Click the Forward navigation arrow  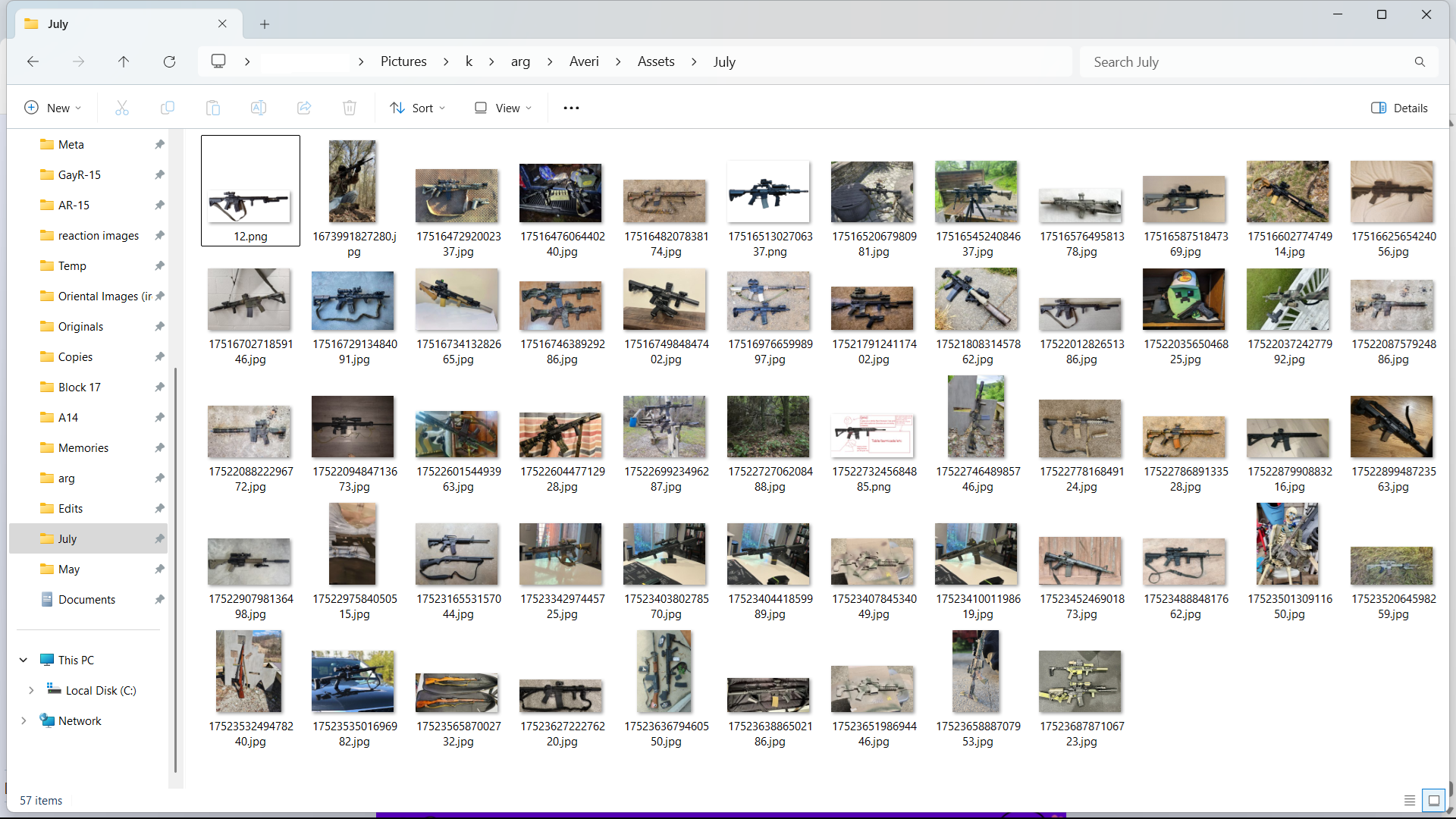pyautogui.click(x=78, y=61)
